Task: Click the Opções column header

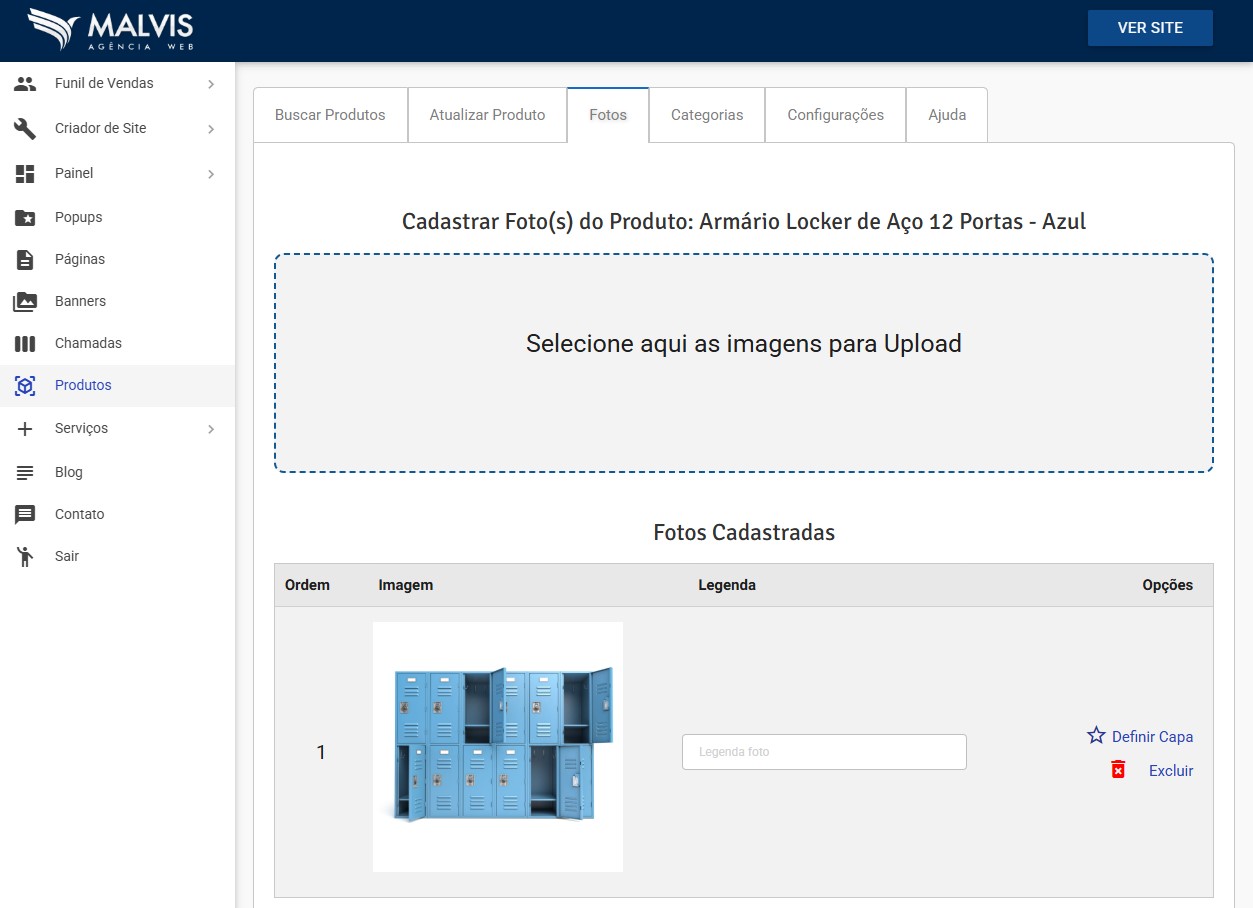Action: [x=1168, y=585]
